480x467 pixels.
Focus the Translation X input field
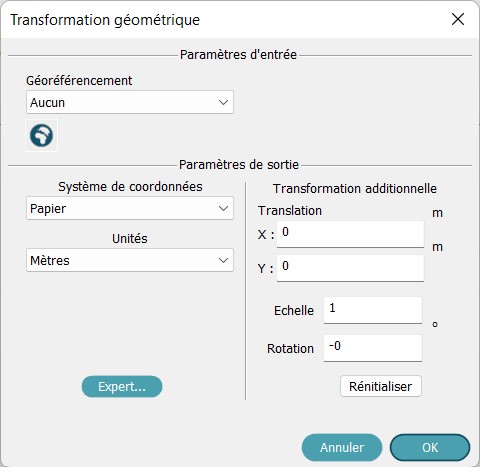(350, 234)
